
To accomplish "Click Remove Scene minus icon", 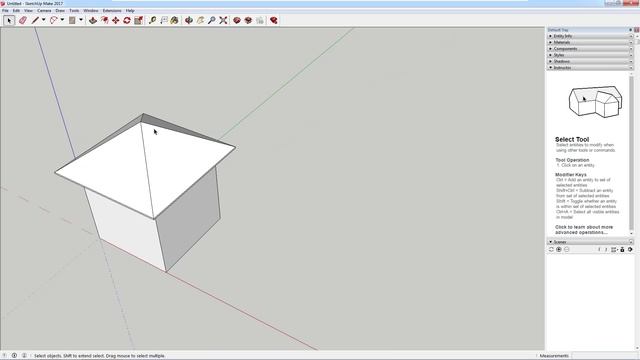I will point(567,249).
